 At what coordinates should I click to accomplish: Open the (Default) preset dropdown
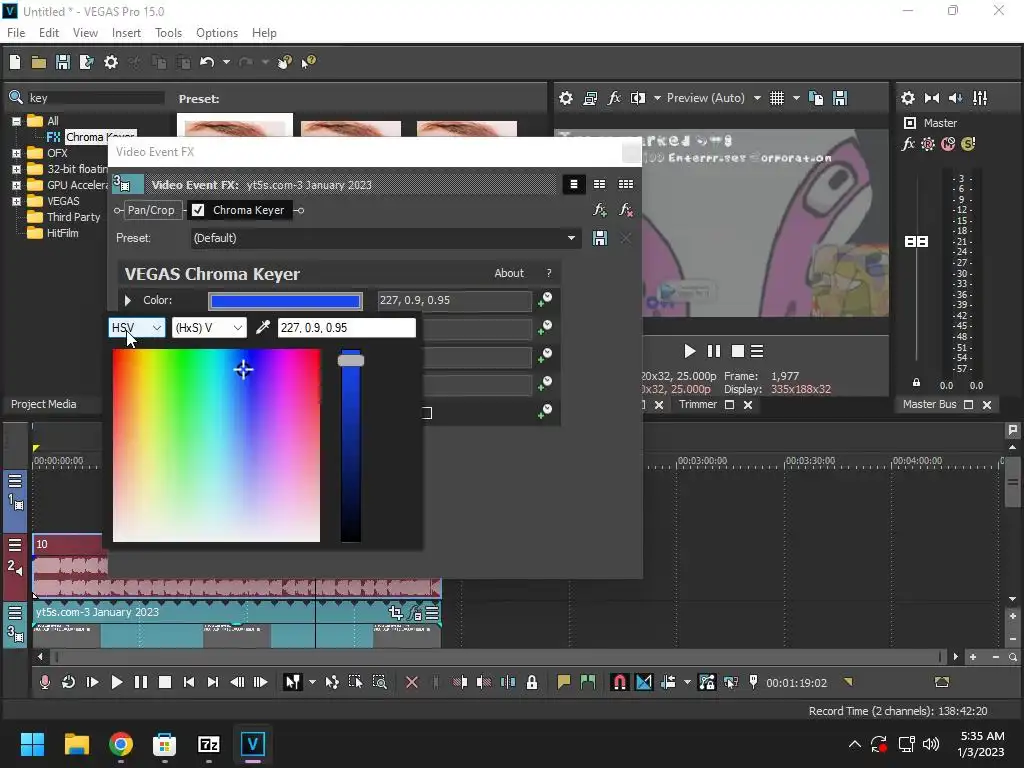click(x=385, y=238)
